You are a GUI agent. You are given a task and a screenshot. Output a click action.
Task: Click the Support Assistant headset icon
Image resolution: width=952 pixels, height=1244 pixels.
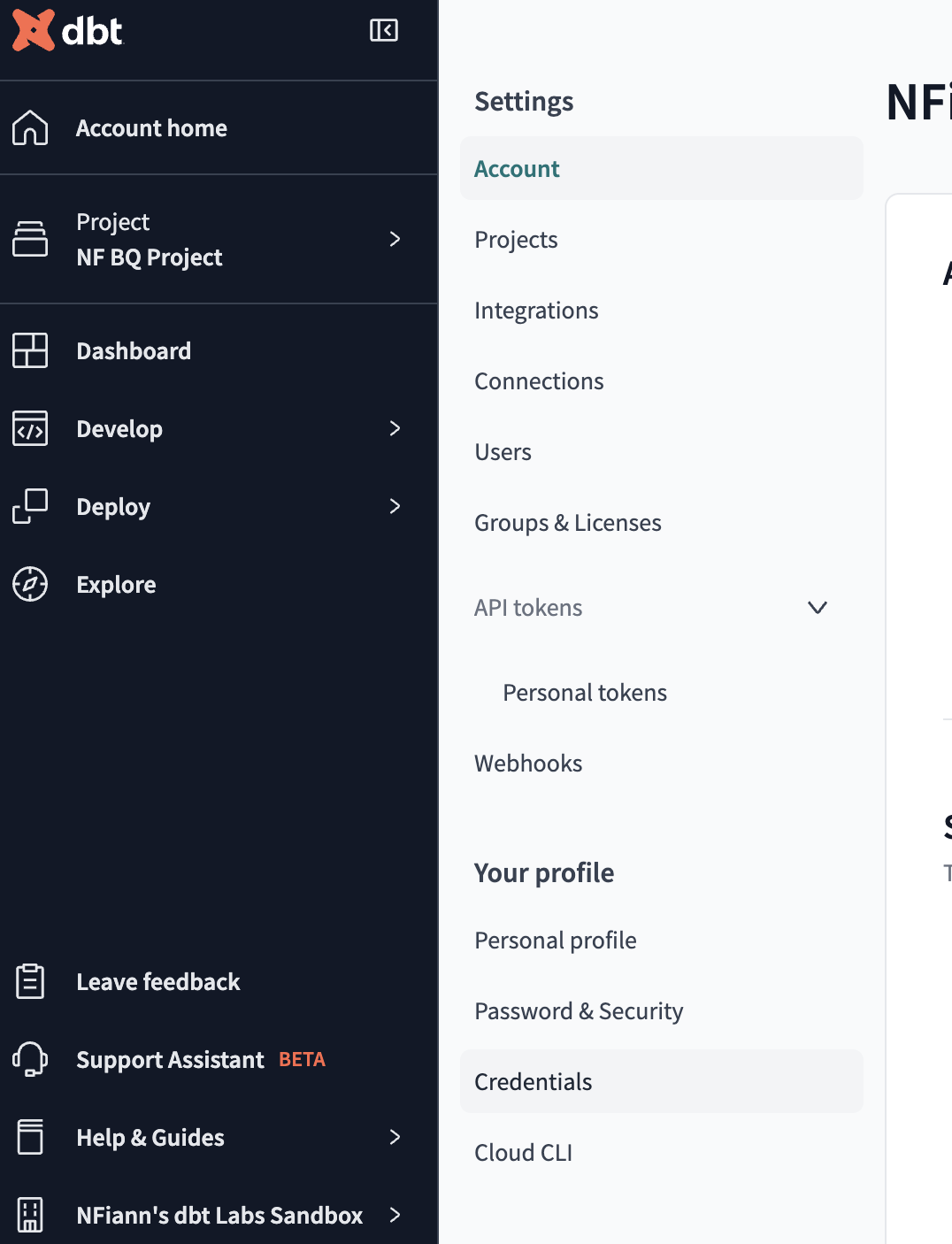30,1059
